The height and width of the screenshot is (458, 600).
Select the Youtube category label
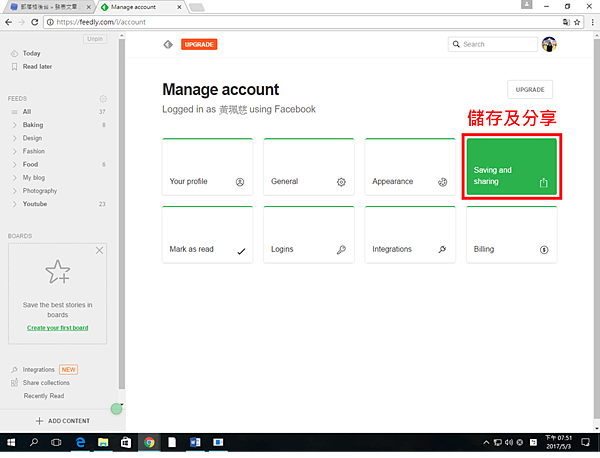[35, 204]
